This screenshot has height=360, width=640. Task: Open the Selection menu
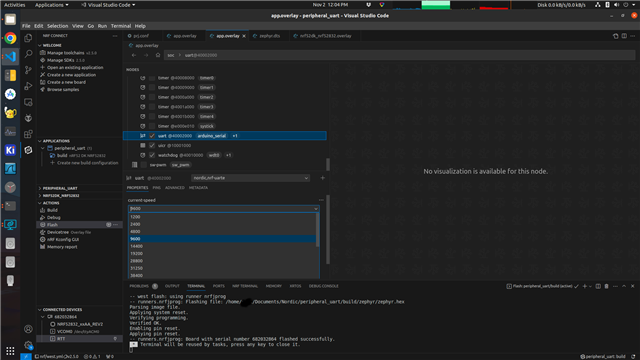point(58,26)
